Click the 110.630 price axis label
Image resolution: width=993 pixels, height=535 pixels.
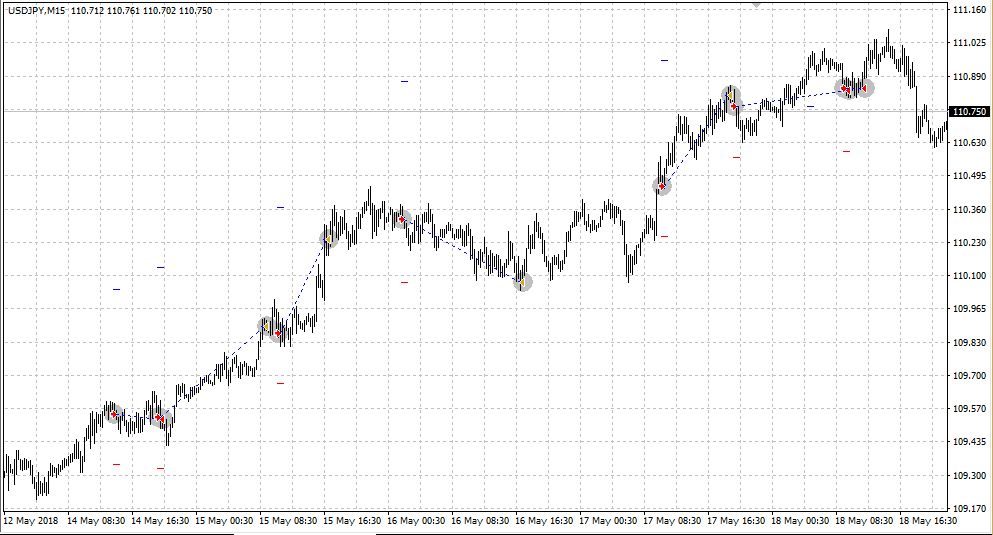coord(969,143)
